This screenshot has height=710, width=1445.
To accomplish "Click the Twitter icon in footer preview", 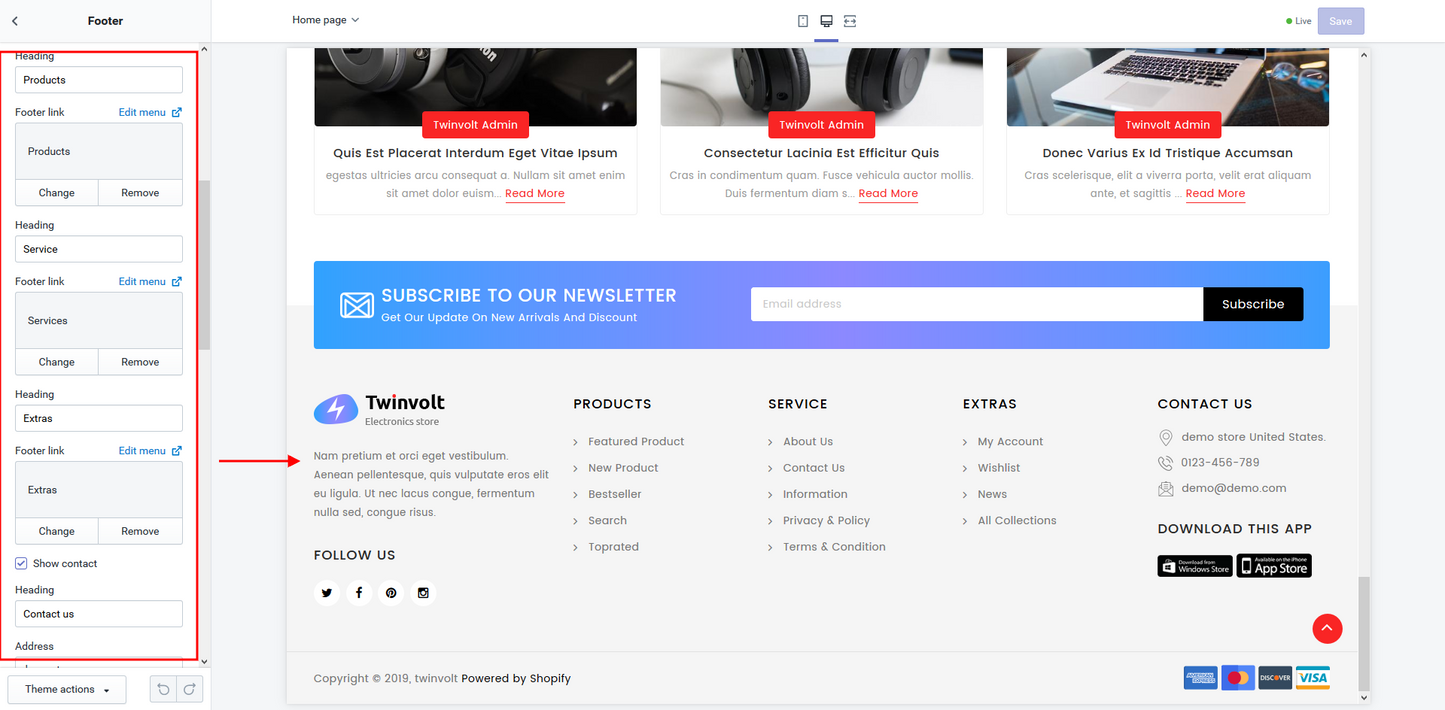I will click(x=327, y=592).
